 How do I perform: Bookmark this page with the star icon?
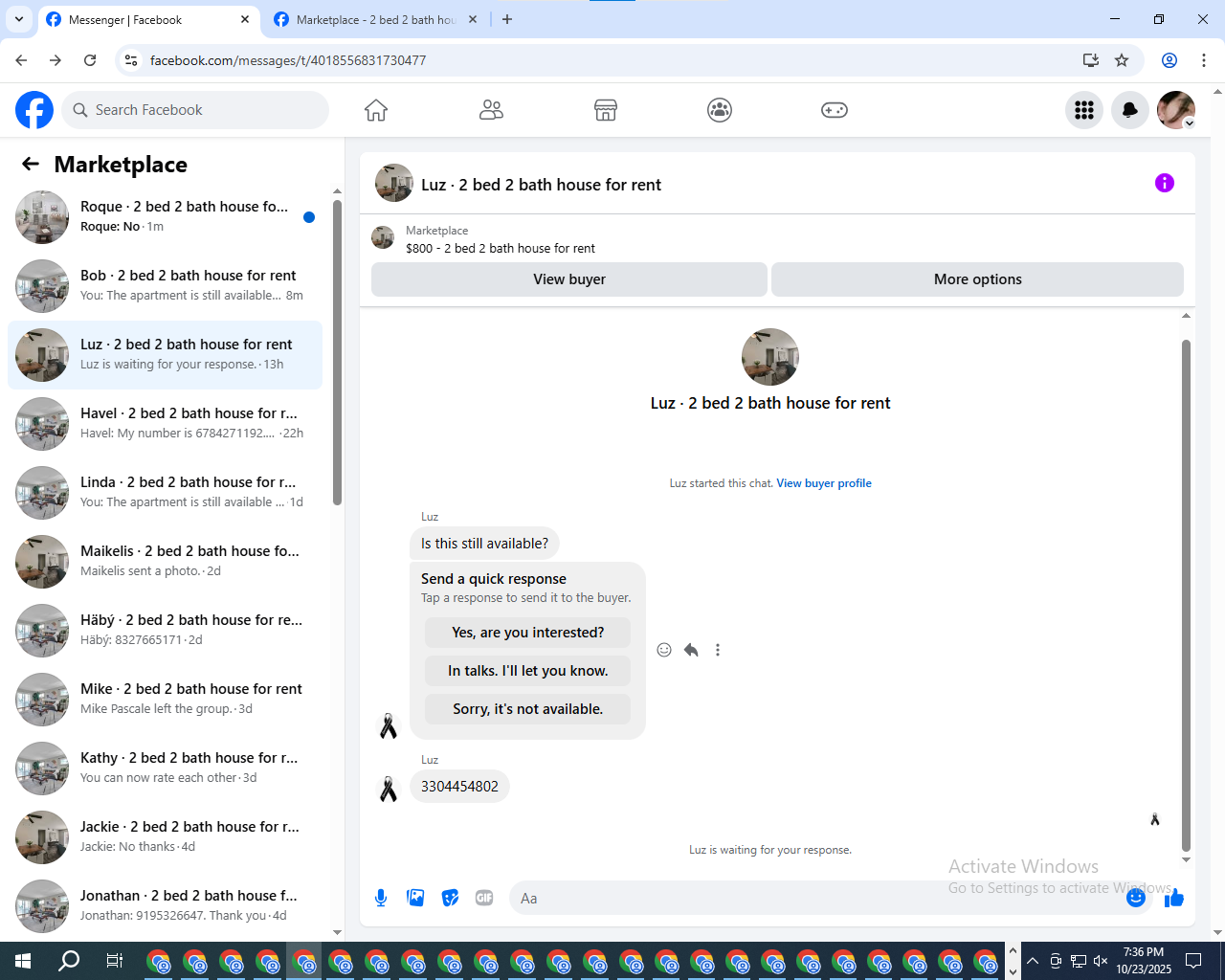point(1122,60)
